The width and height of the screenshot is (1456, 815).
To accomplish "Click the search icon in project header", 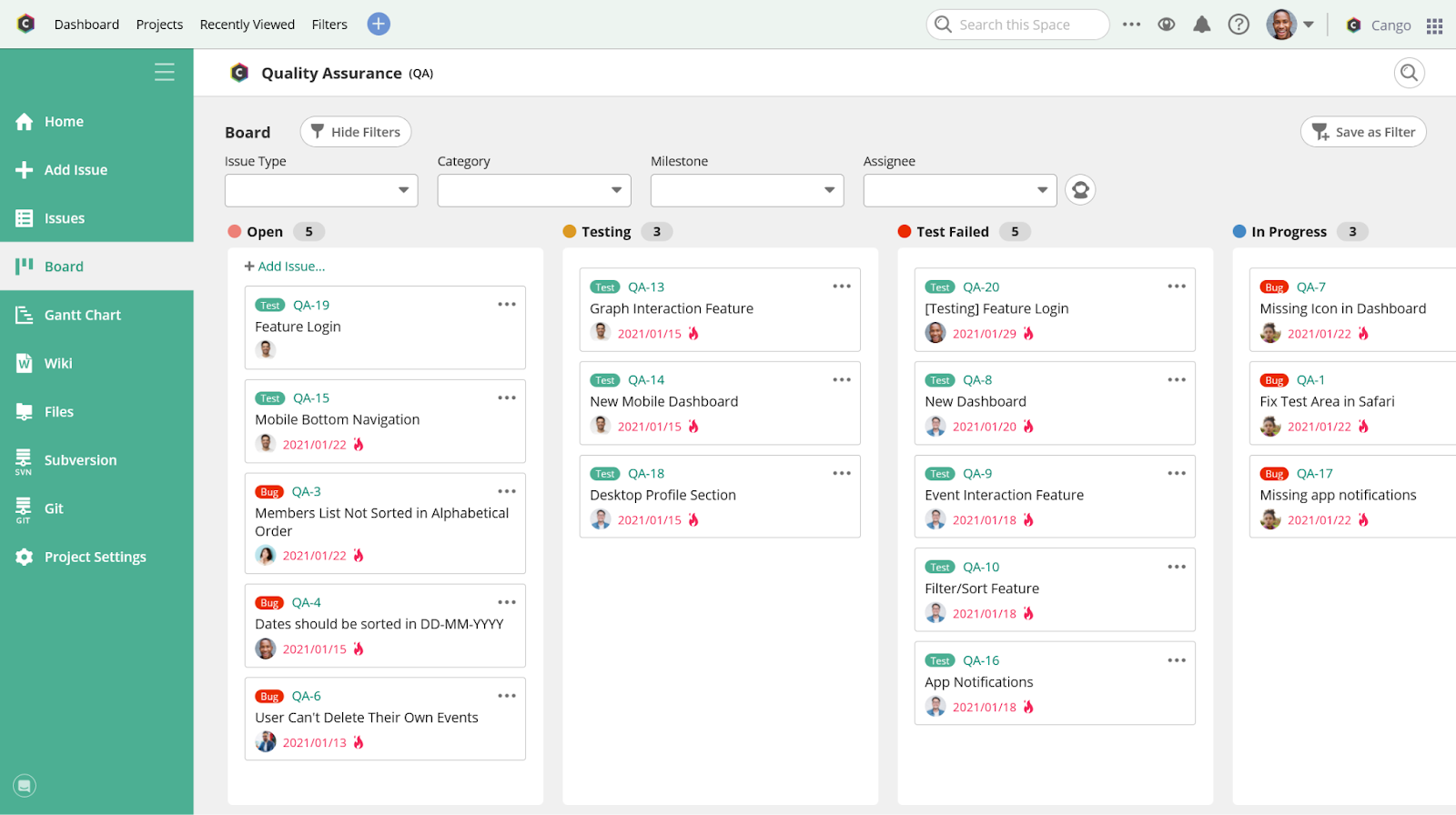I will [x=1409, y=73].
